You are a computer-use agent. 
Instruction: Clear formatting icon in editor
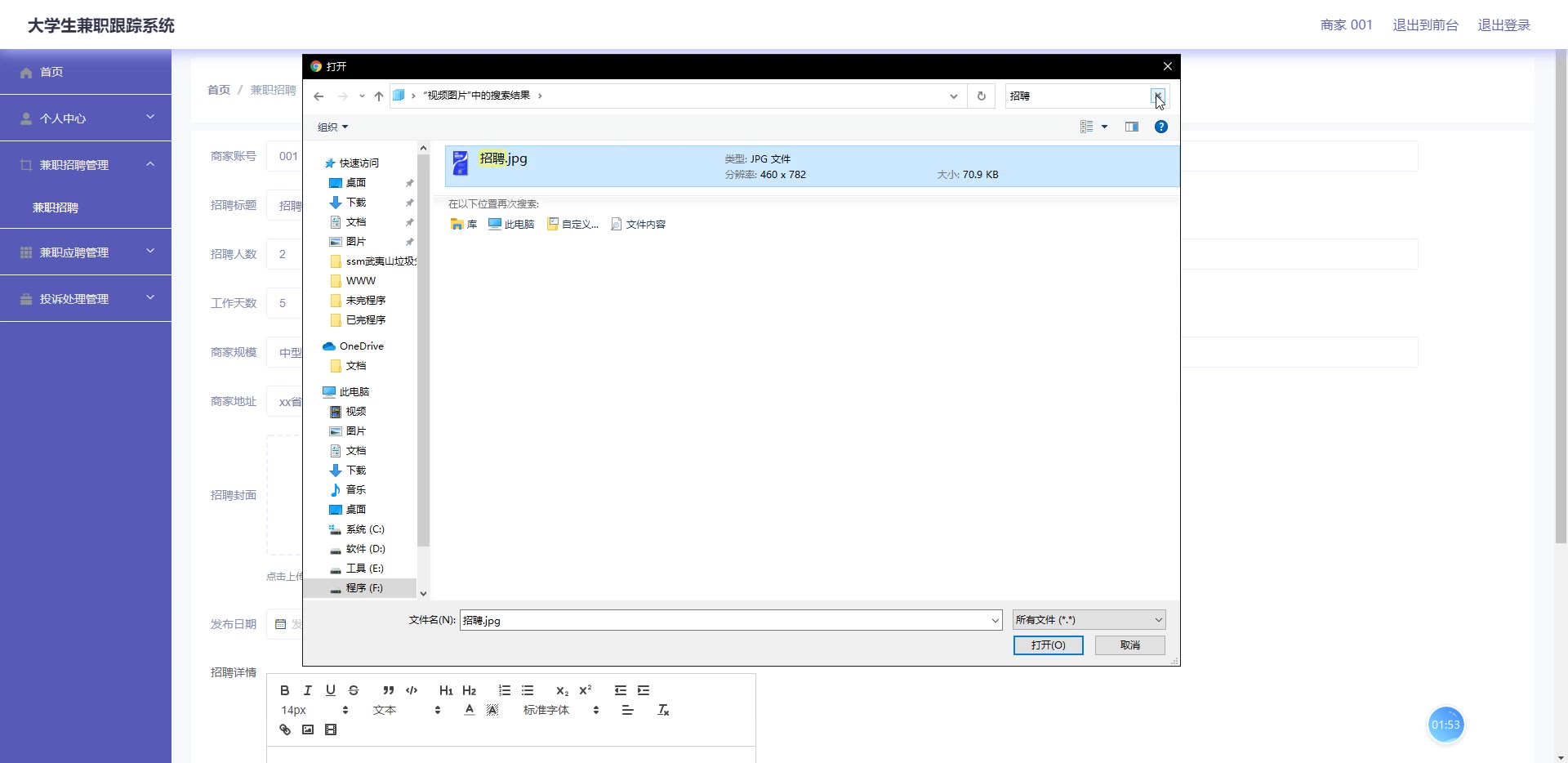click(663, 710)
